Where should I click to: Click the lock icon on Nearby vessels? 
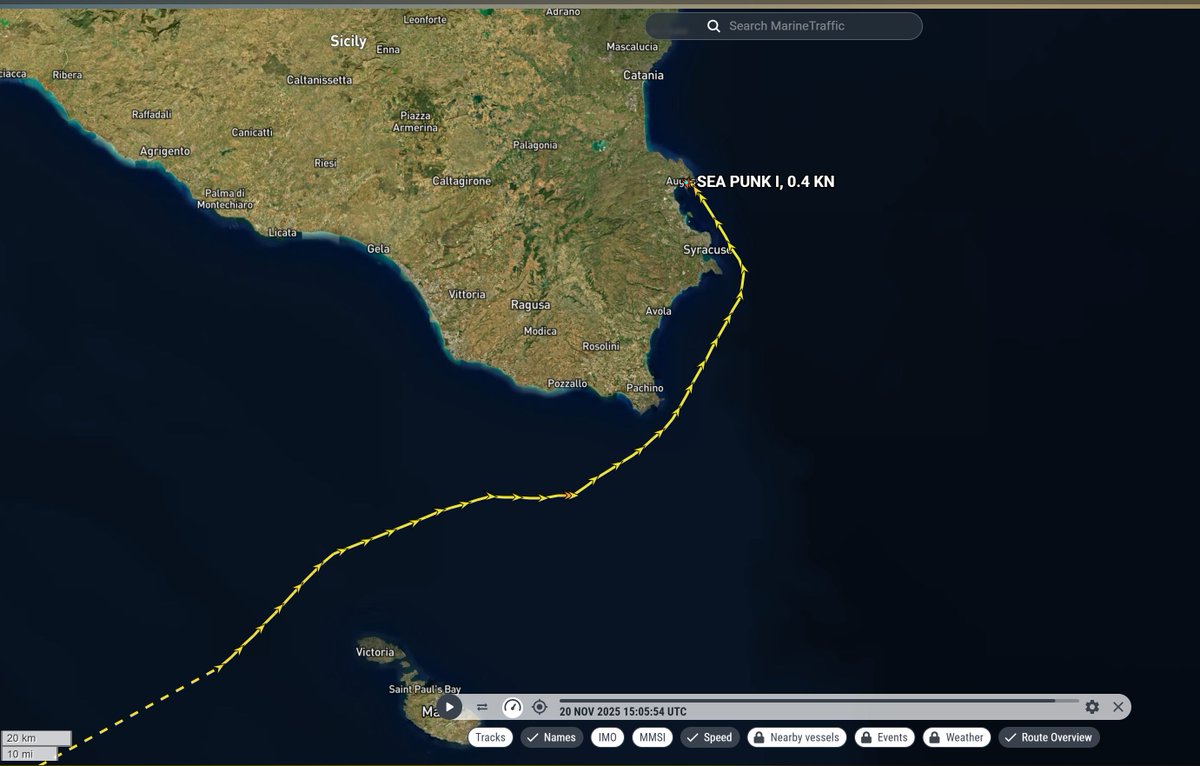761,737
